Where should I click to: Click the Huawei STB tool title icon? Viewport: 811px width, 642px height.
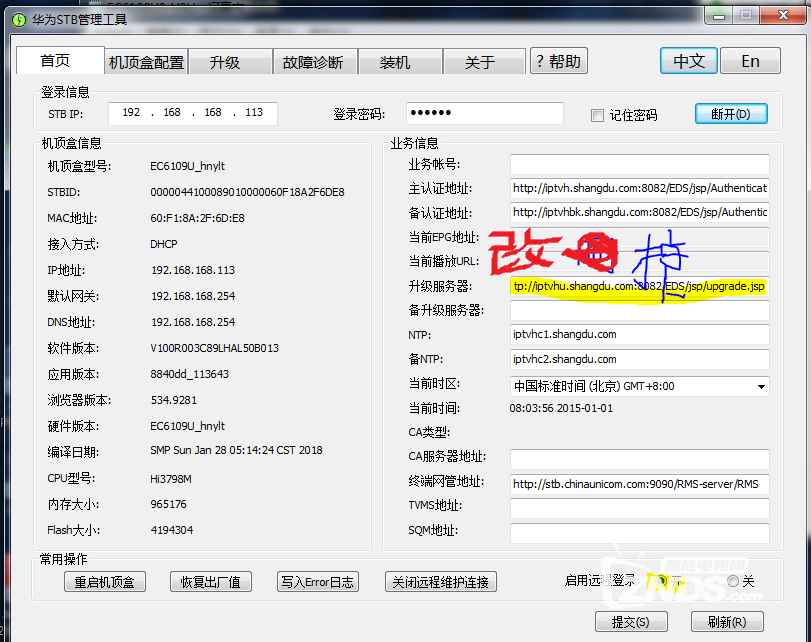[x=19, y=20]
